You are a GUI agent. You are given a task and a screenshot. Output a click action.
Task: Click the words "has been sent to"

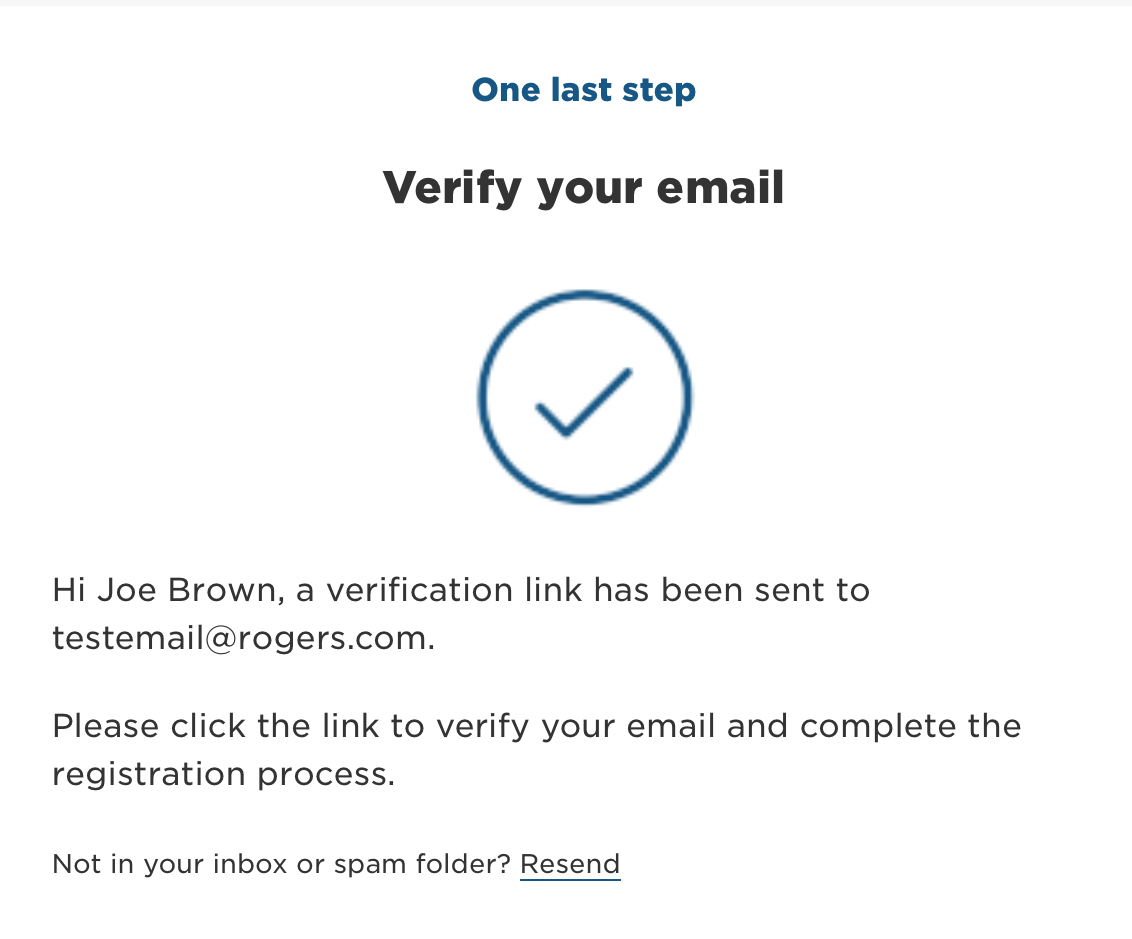(x=732, y=591)
